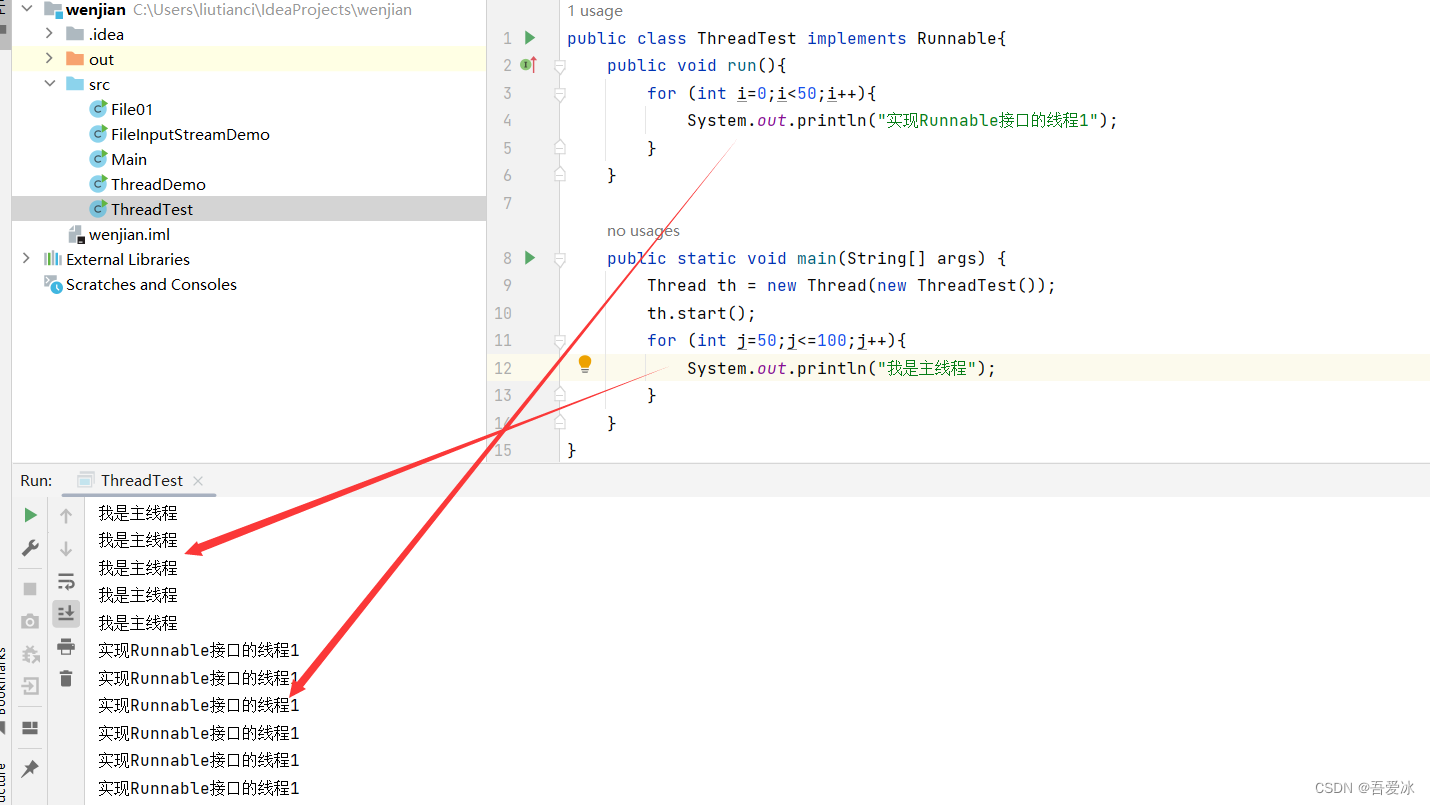1430x805 pixels.
Task: Click 'new Thread(new ThreadTest())' on line 9
Action: click(906, 285)
